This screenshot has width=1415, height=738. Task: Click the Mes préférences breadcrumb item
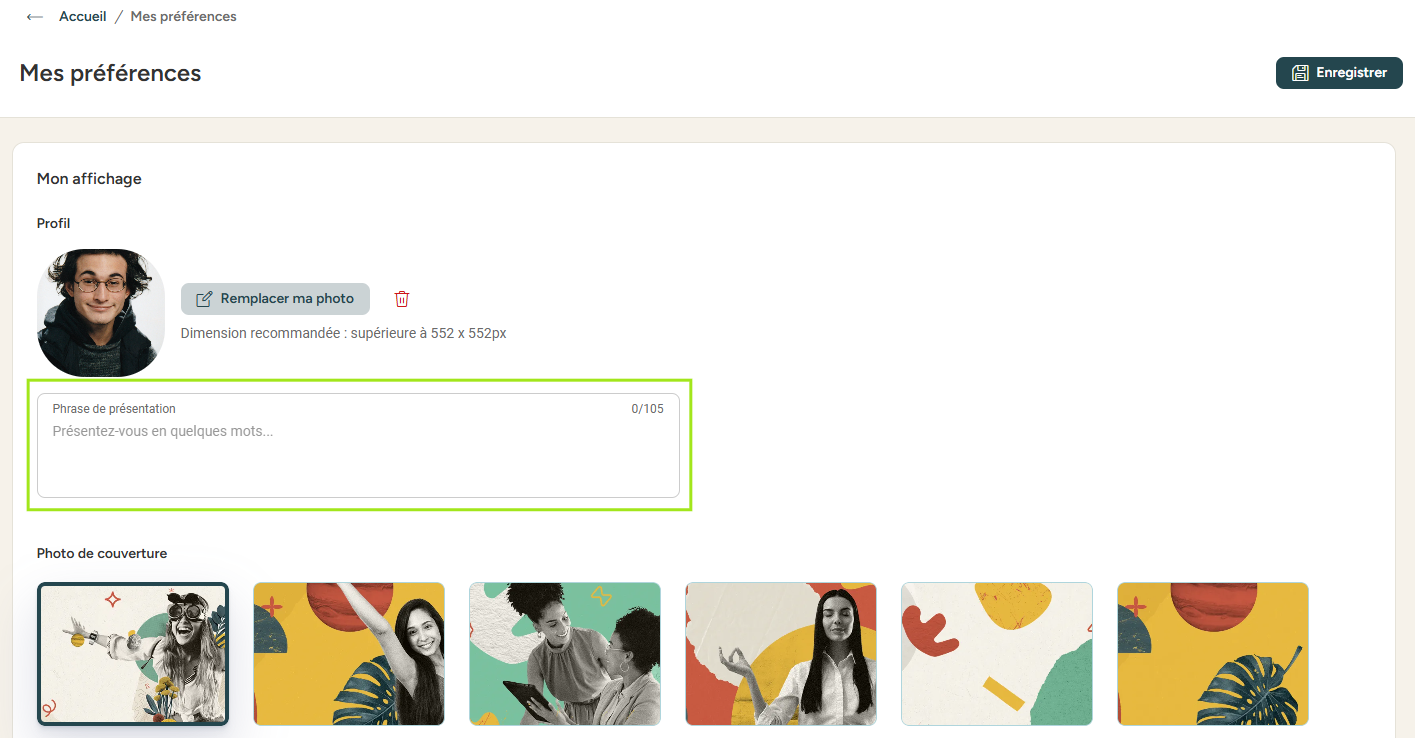(x=184, y=17)
